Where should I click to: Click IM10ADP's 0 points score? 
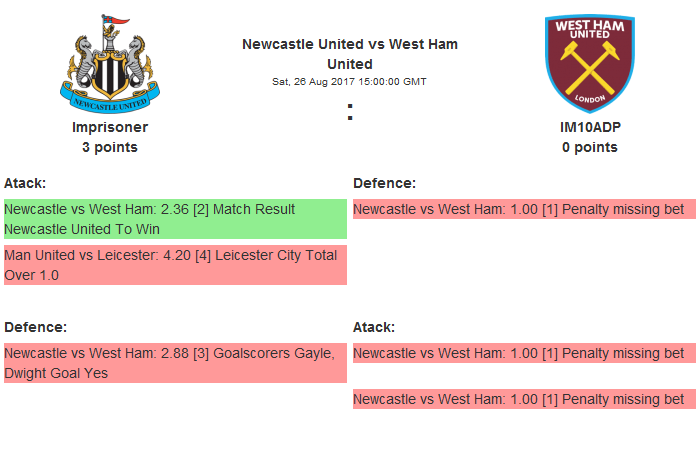(589, 147)
